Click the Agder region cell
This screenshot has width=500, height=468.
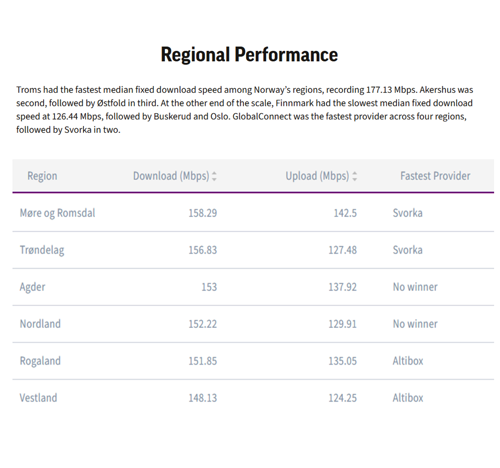tap(32, 287)
